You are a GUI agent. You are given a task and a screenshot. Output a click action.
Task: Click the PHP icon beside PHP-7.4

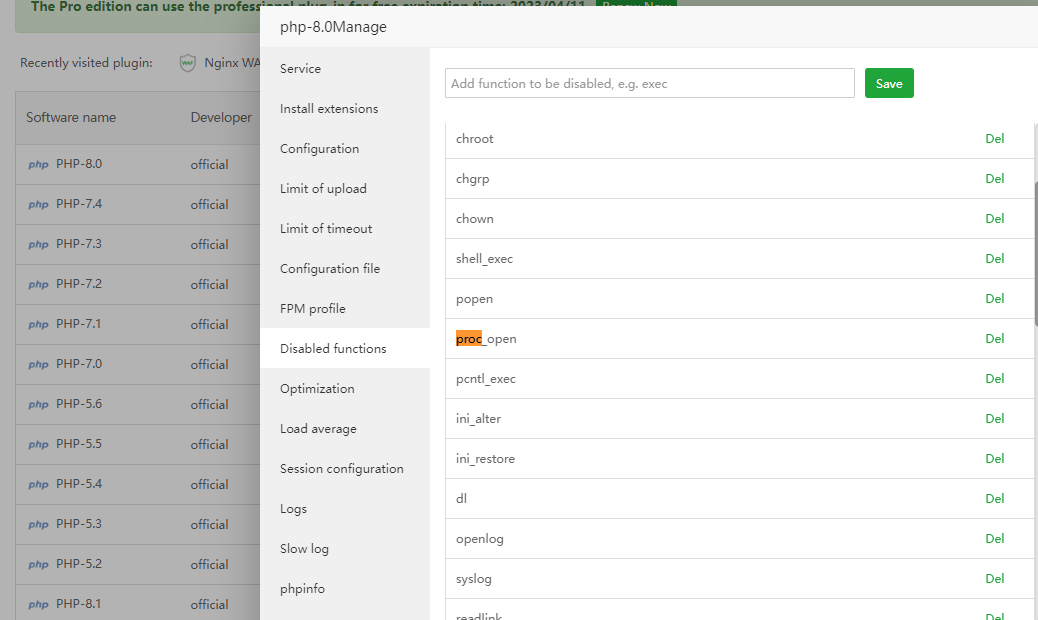[x=38, y=205]
